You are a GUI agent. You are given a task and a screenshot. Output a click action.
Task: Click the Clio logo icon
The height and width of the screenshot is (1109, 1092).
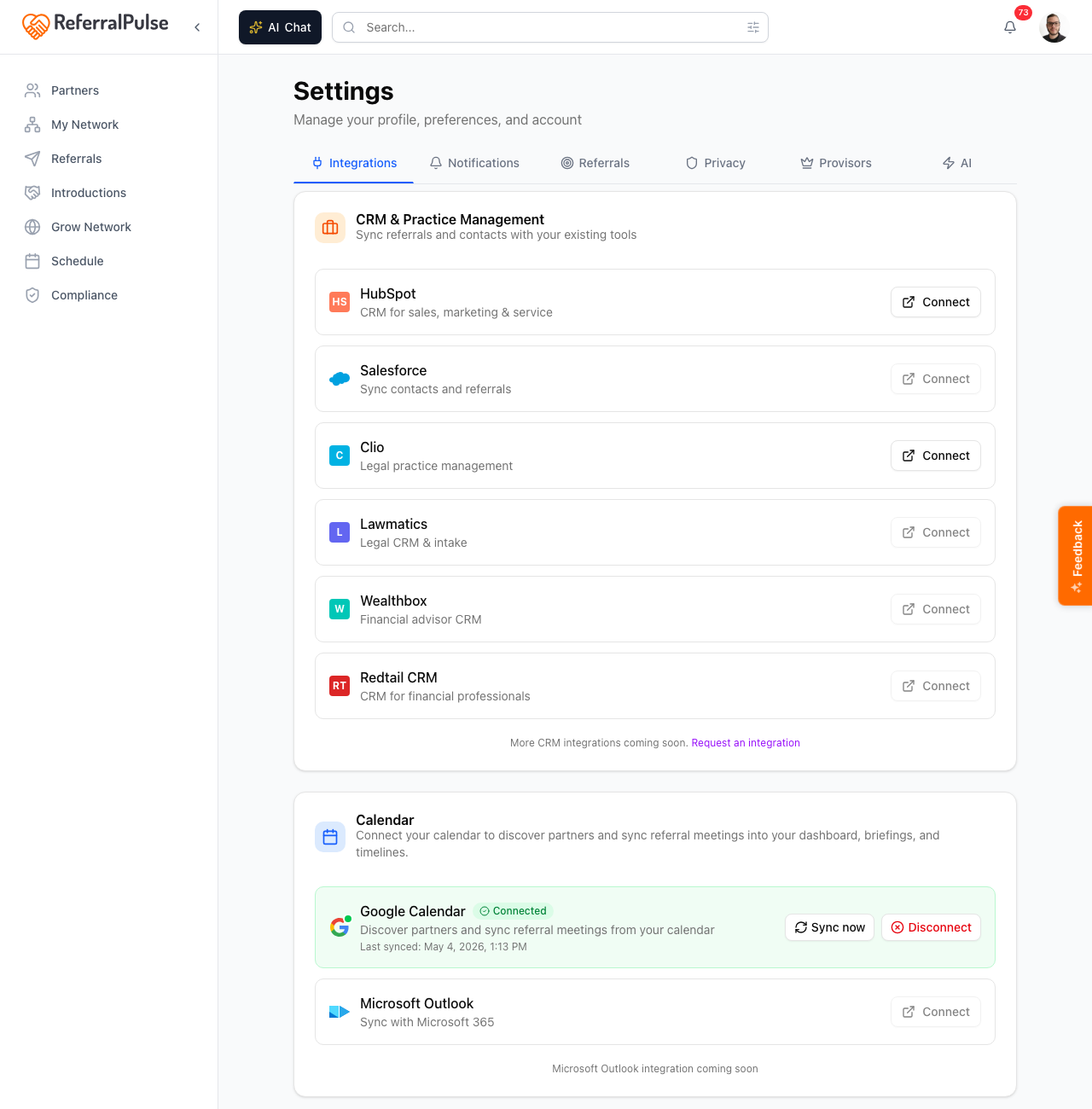pos(340,456)
